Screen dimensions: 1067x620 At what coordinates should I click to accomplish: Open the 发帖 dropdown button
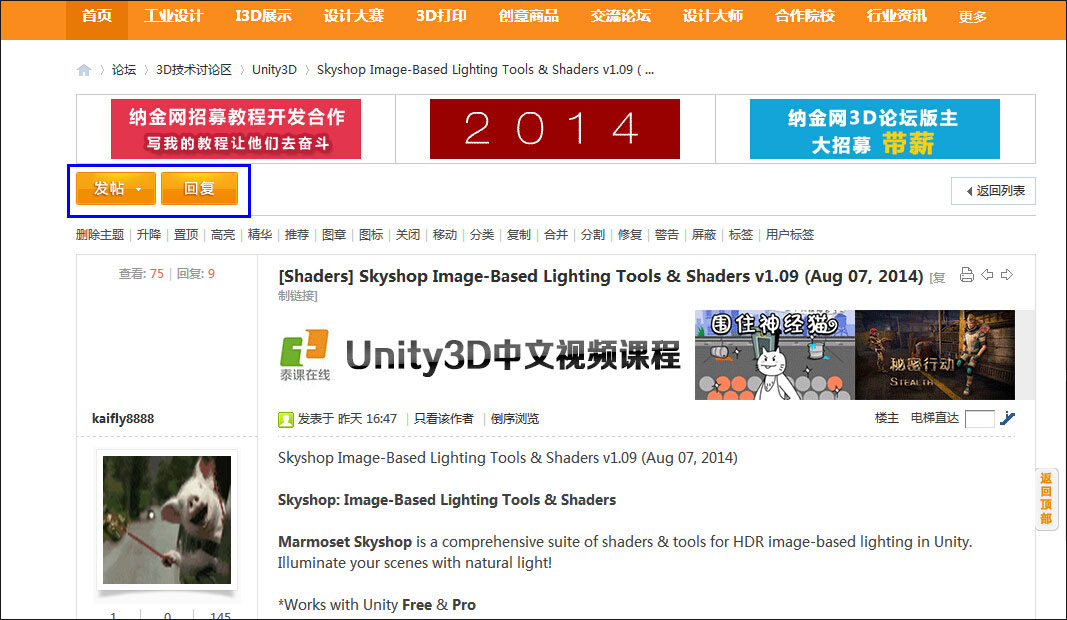coord(116,189)
